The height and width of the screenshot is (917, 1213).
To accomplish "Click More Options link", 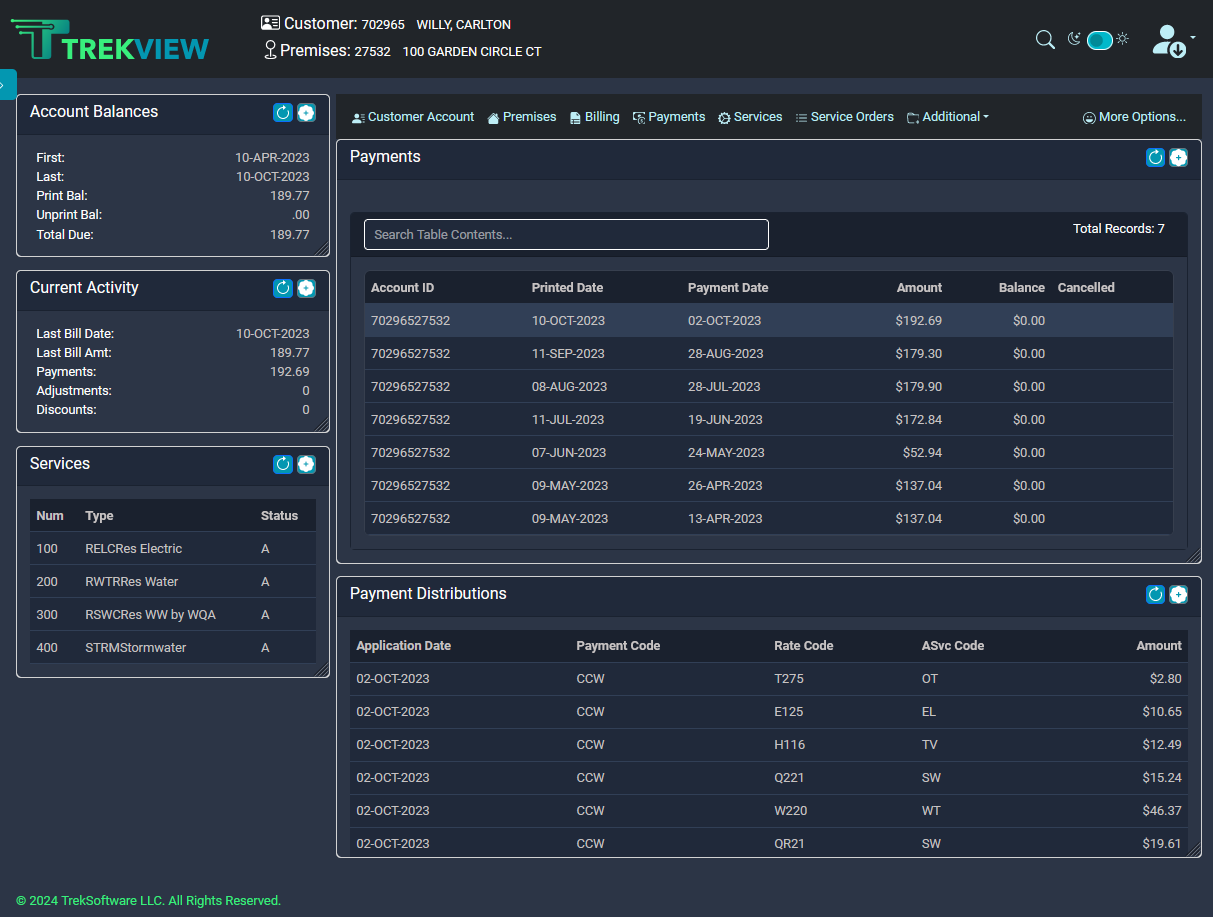I will click(x=1134, y=117).
